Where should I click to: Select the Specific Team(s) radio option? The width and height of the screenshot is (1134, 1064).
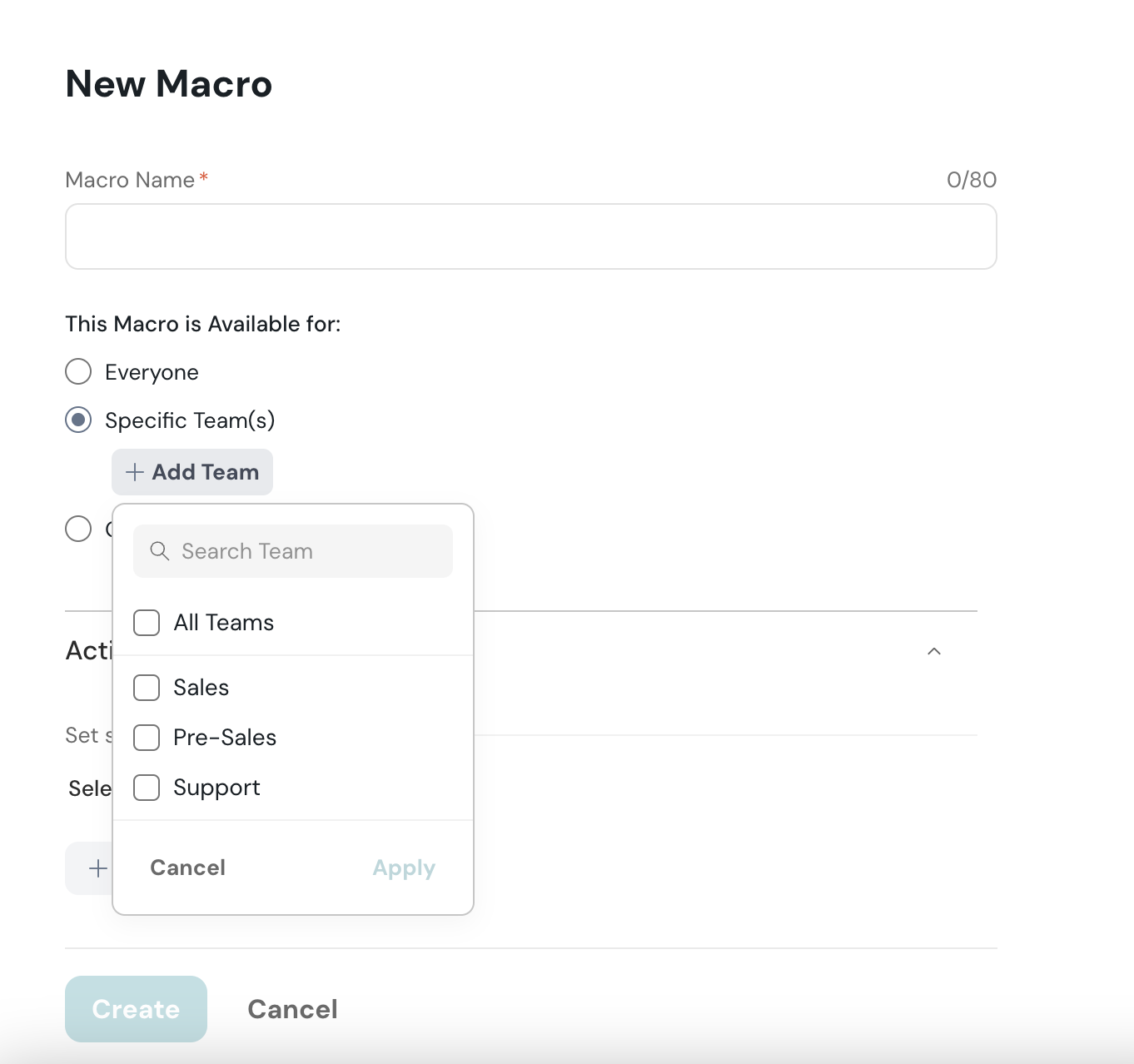(78, 420)
